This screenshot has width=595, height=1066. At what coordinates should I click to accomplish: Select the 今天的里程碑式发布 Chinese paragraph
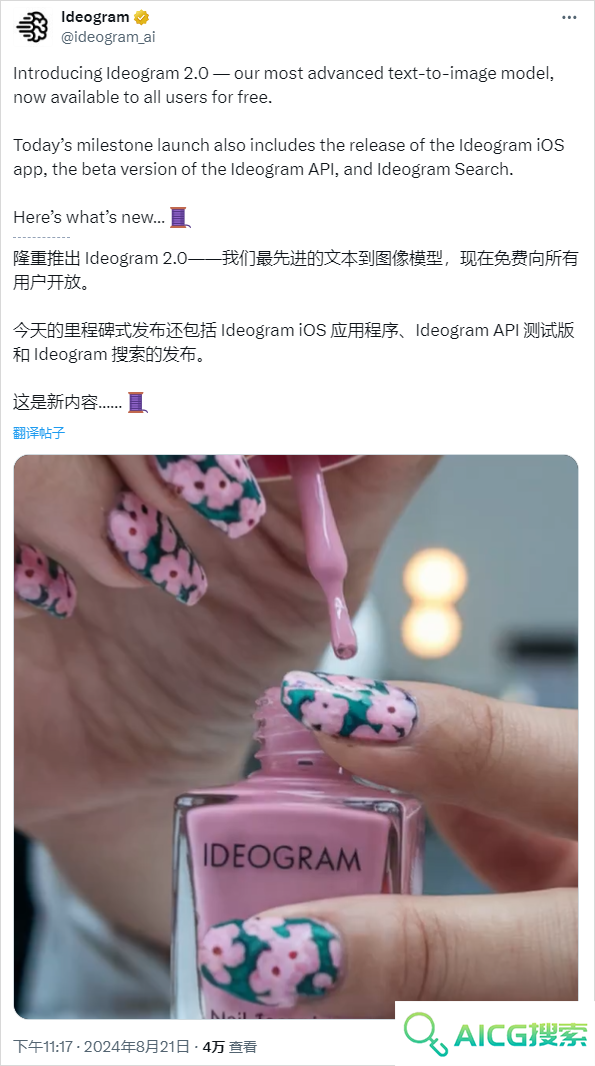[x=294, y=343]
